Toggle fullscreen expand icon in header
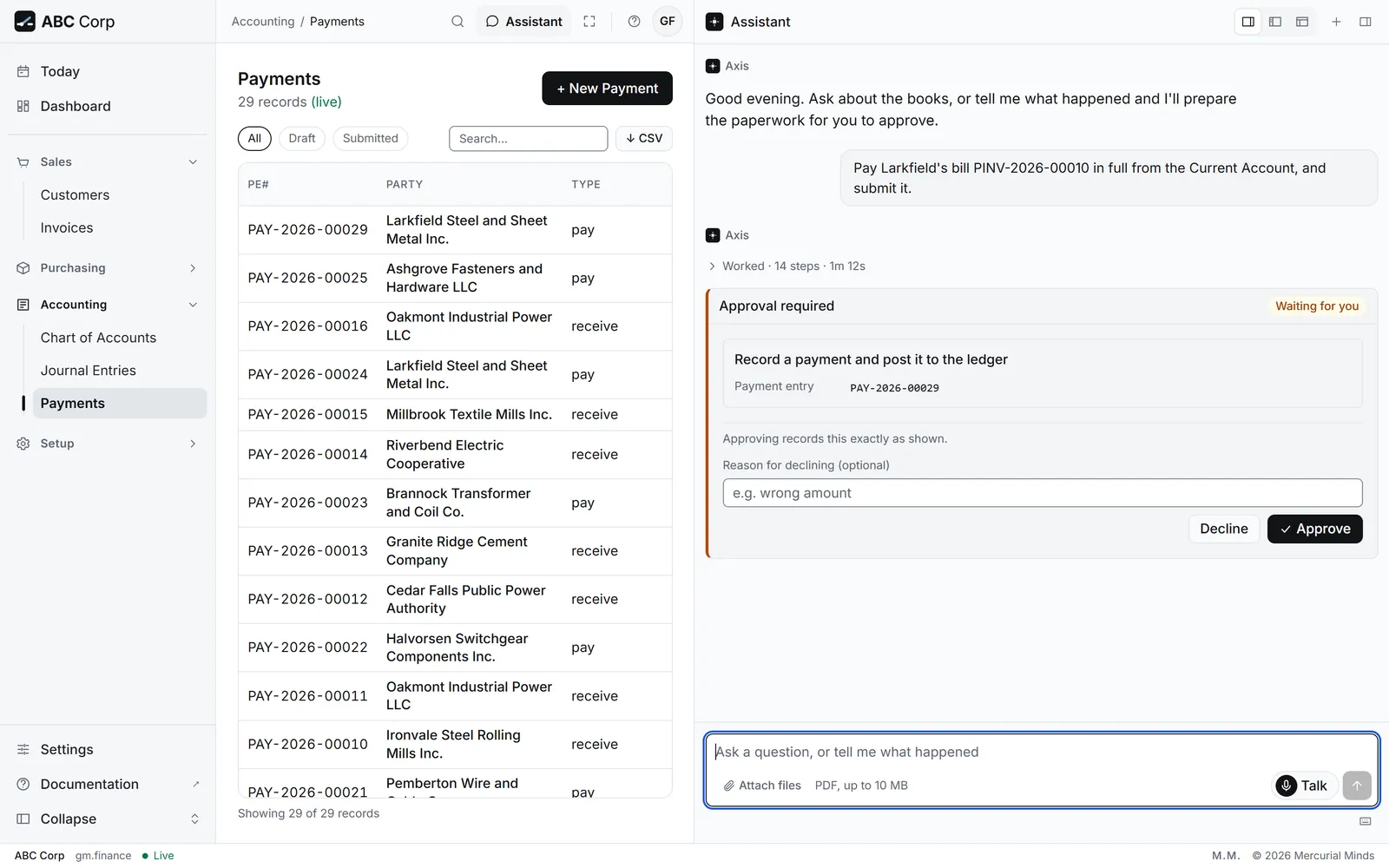 click(589, 22)
